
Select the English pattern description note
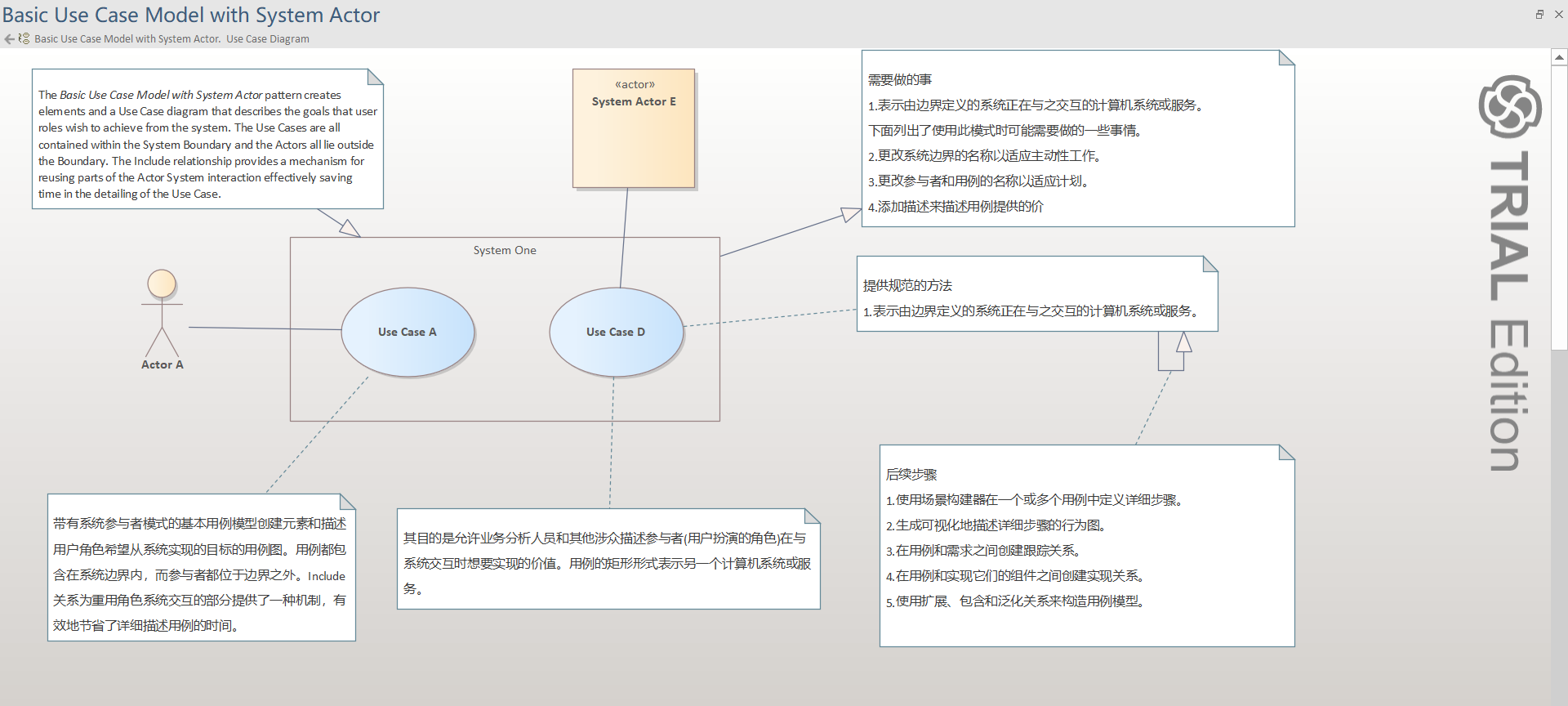click(x=207, y=139)
